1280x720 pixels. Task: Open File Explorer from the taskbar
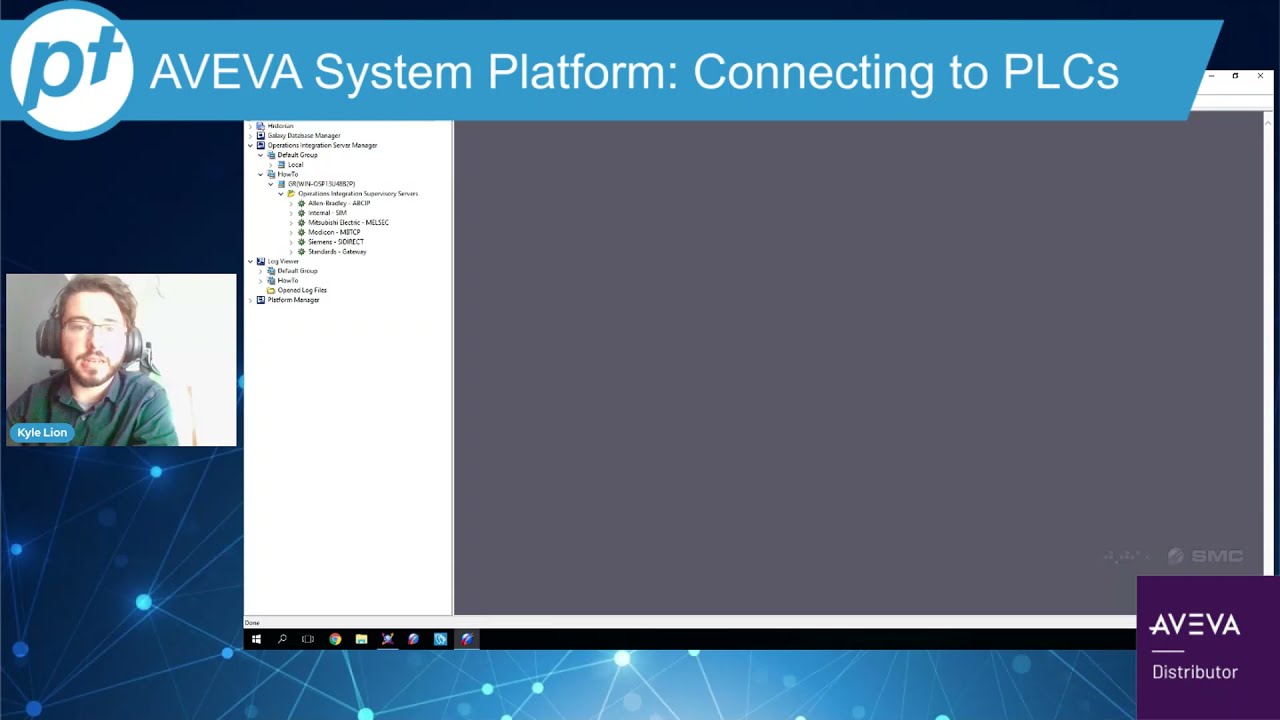pyautogui.click(x=361, y=639)
